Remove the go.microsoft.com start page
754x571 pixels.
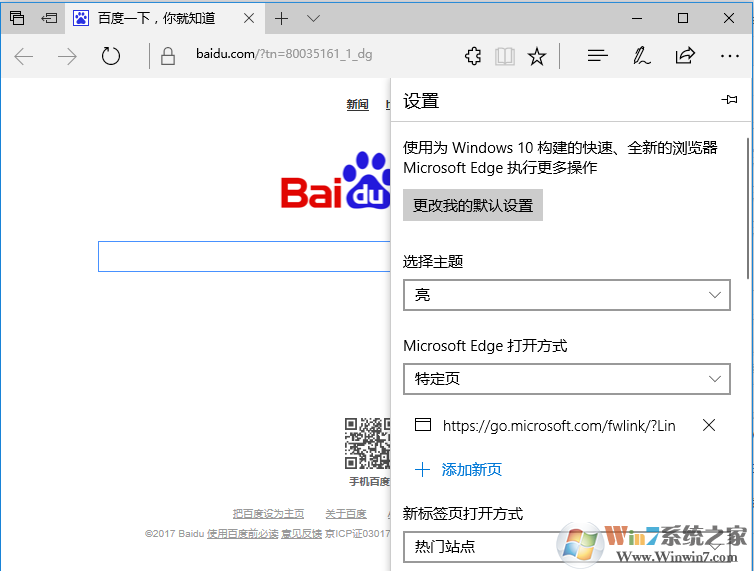pos(709,425)
